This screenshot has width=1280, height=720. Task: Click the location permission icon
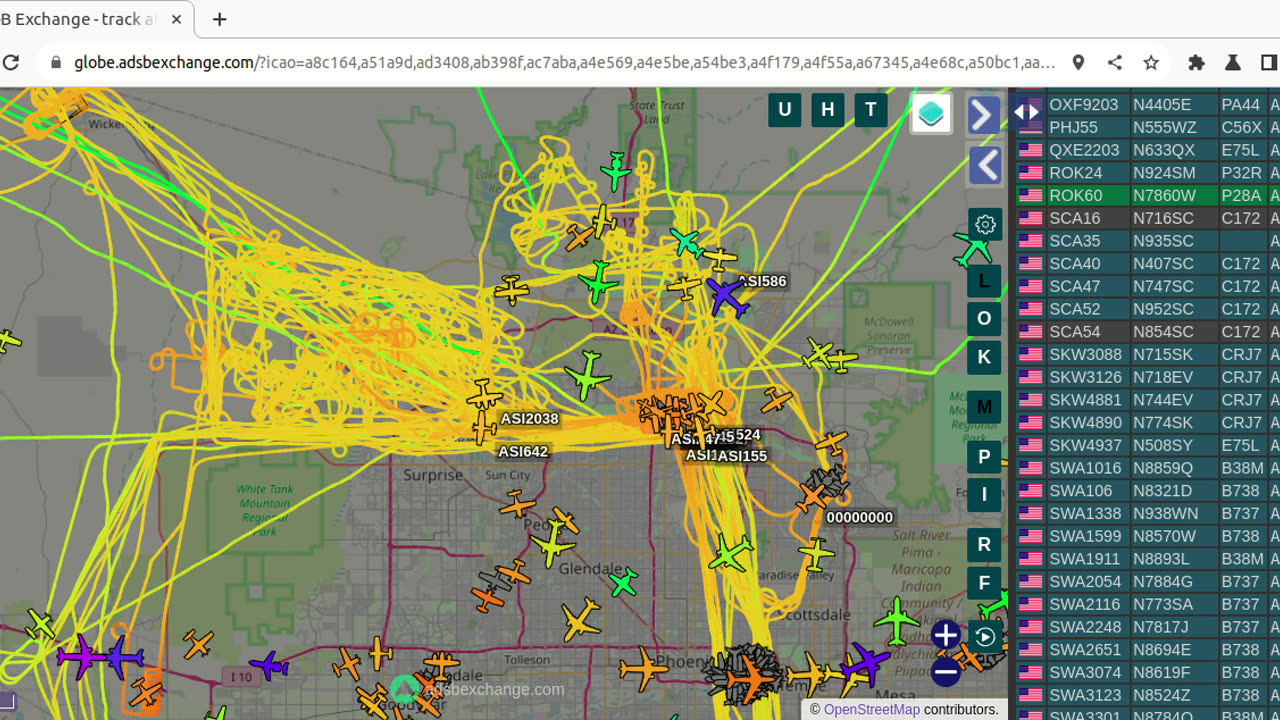tap(1078, 62)
